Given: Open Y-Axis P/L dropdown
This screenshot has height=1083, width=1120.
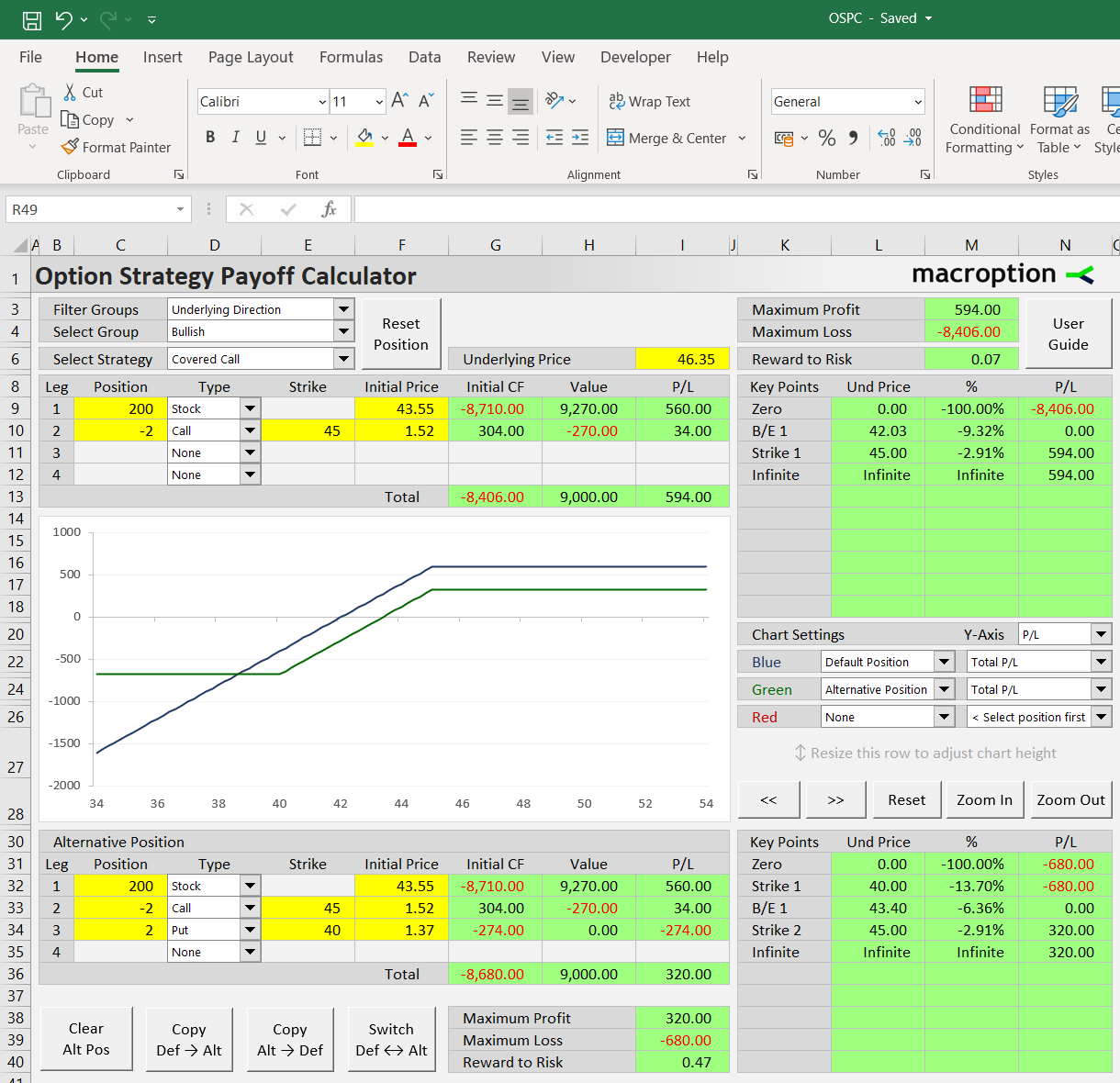Looking at the screenshot, I should pyautogui.click(x=1101, y=634).
